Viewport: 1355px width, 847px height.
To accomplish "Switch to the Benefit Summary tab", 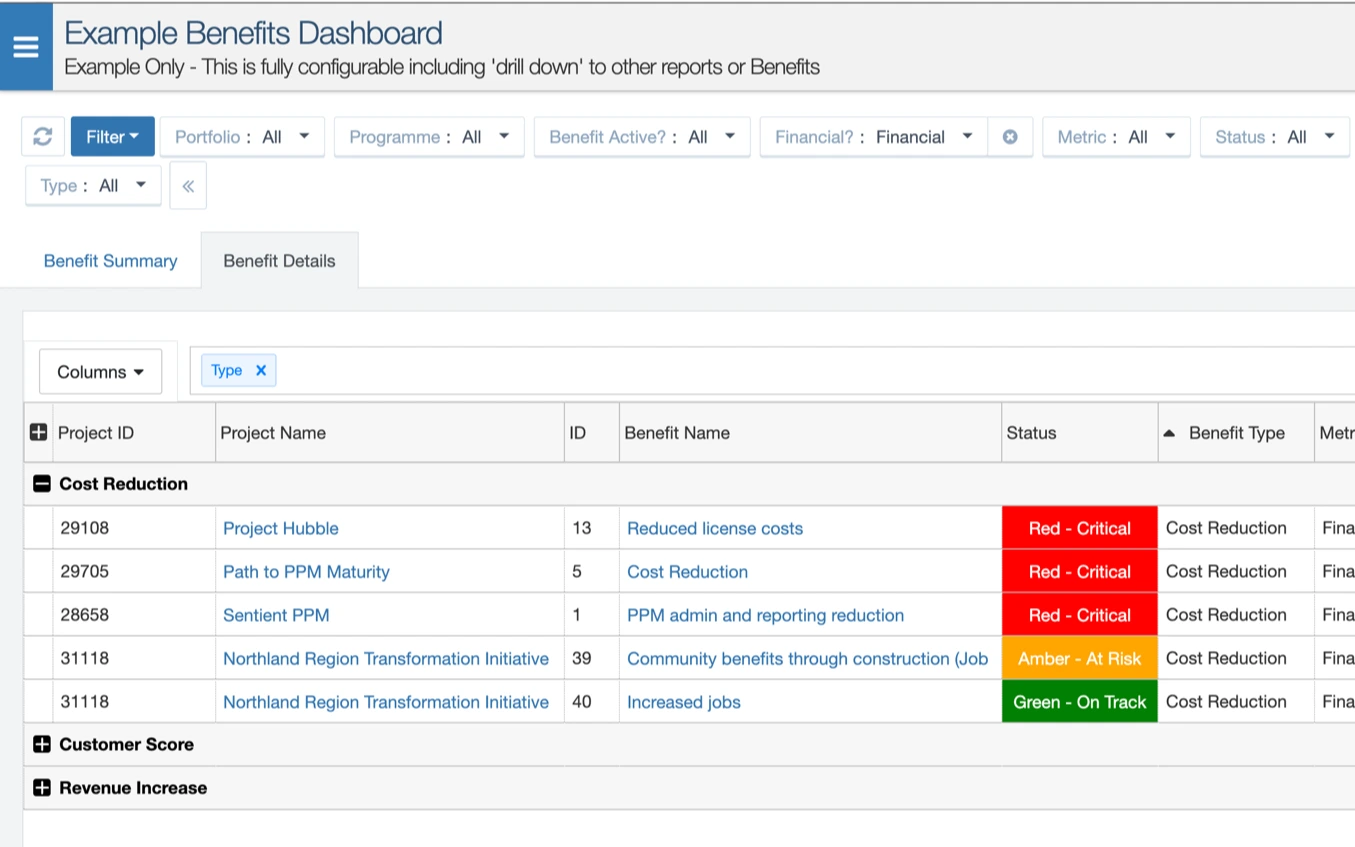I will click(110, 261).
